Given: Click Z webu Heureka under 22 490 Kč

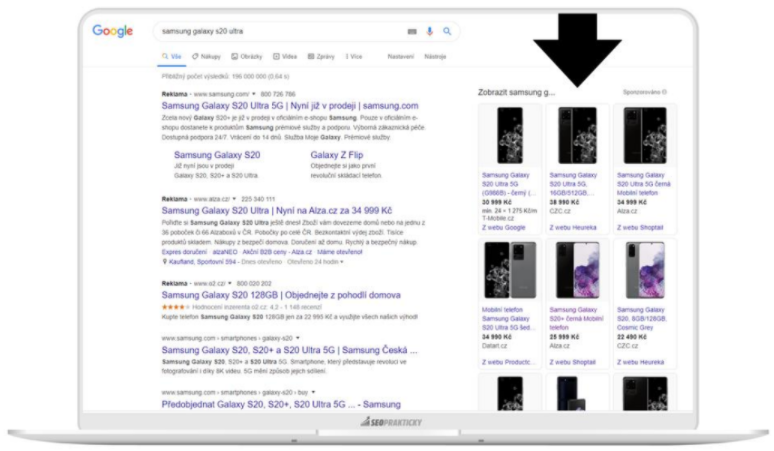Looking at the screenshot, I should coord(640,363).
